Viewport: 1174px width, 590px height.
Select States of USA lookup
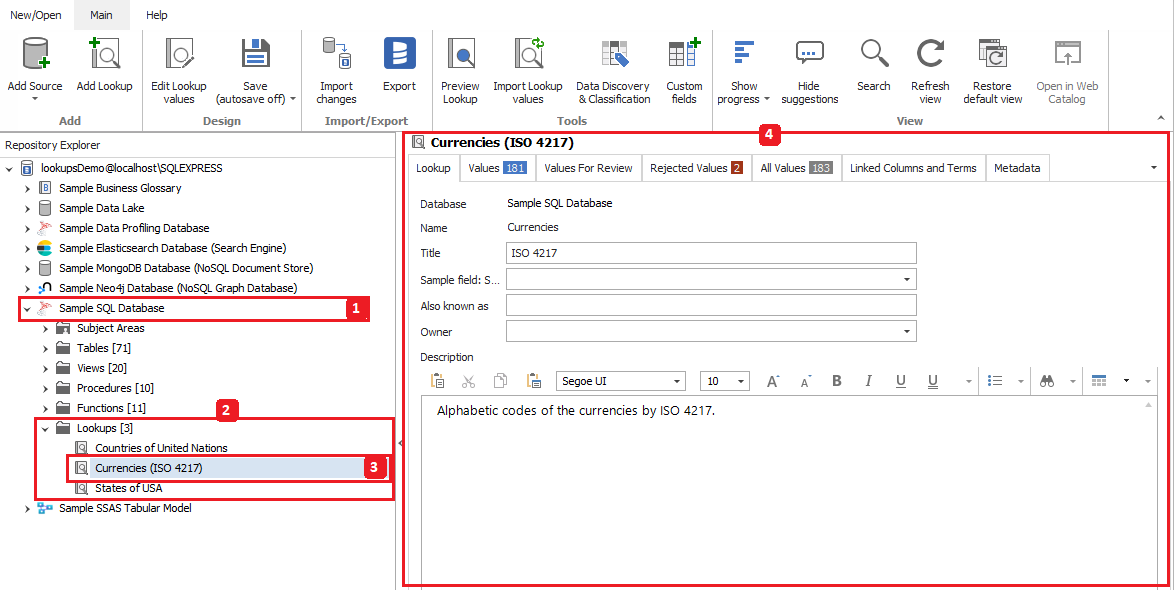pos(128,488)
